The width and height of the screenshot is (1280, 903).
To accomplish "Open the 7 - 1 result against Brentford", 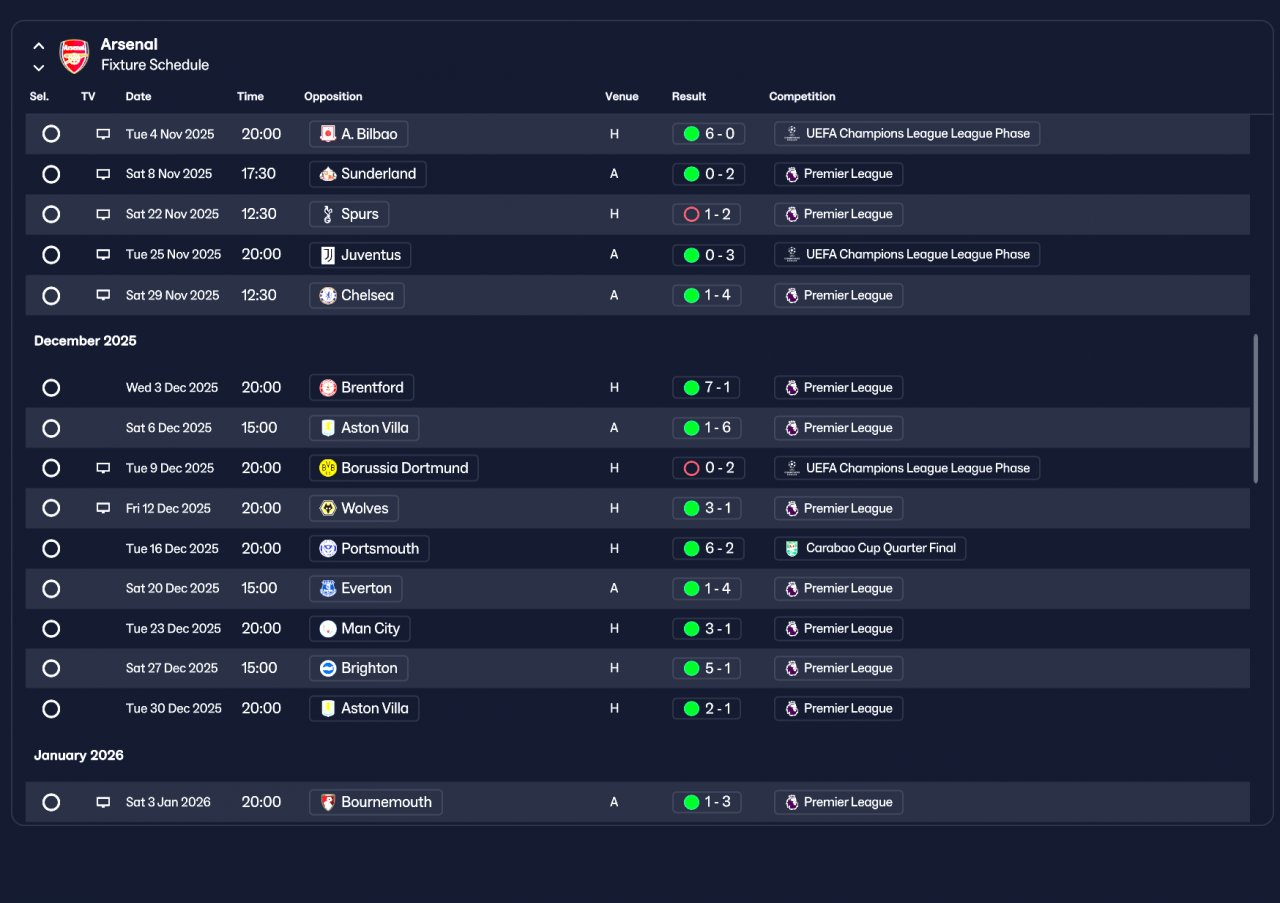I will 707,388.
